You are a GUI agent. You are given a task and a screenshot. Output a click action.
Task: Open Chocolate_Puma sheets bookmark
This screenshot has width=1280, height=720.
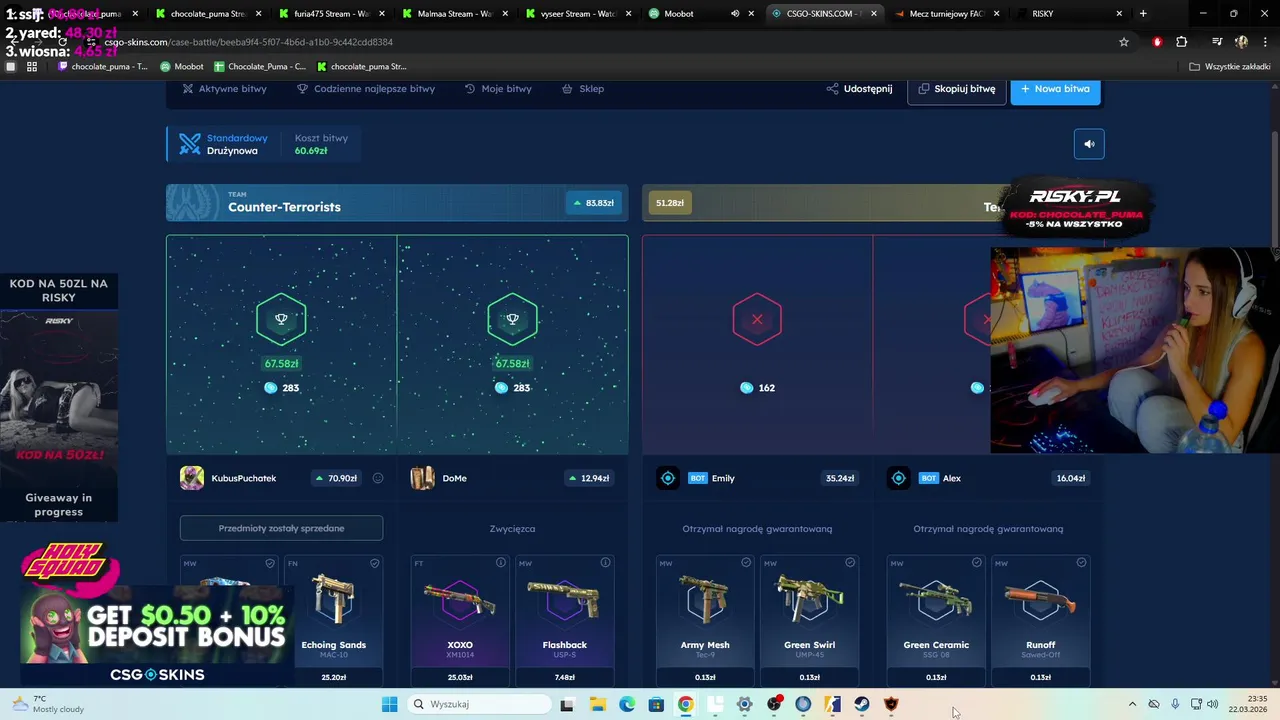tap(260, 67)
